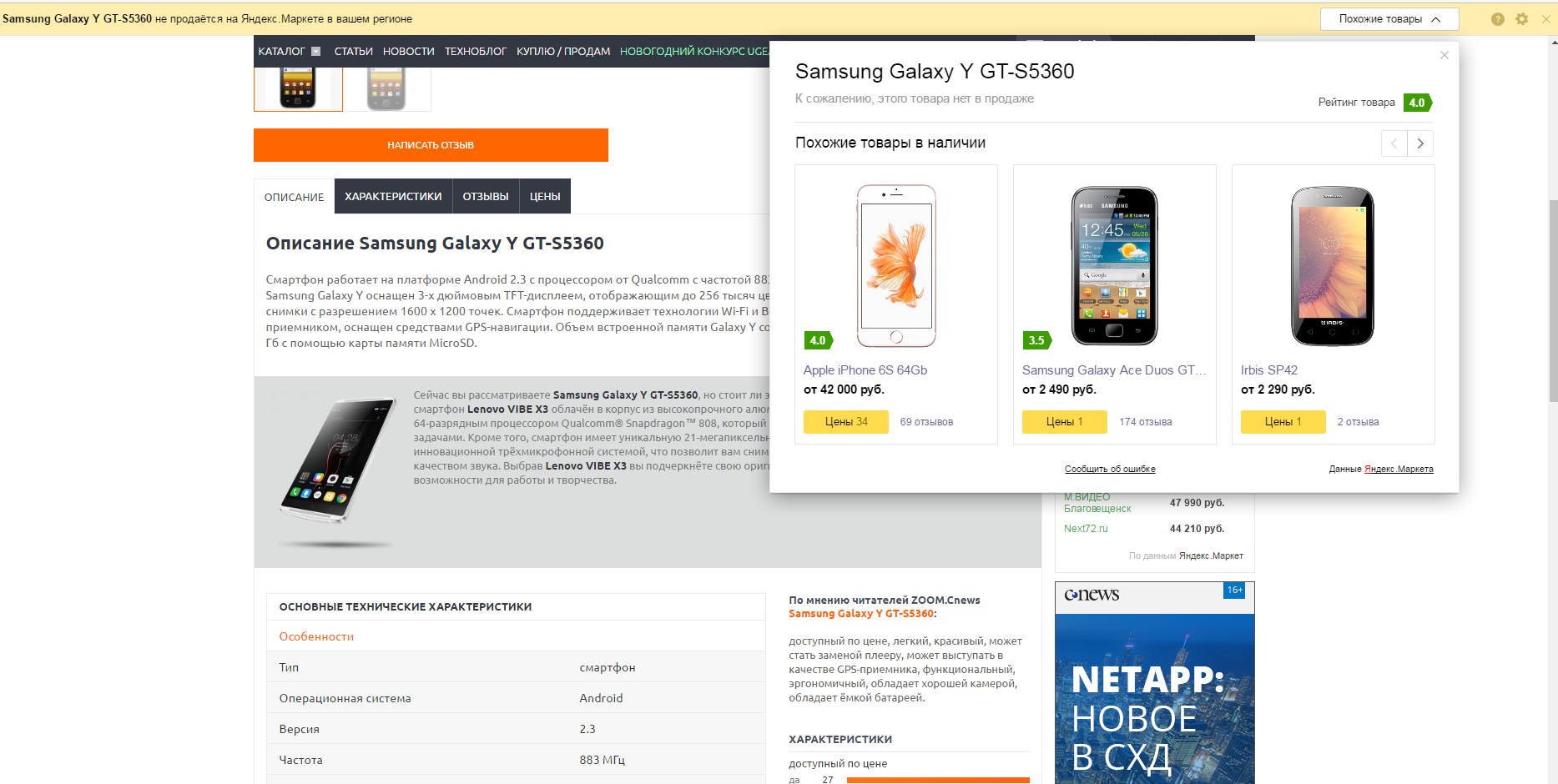Click the 3.5 rating badge on Galaxy Ace card

pos(1037,340)
